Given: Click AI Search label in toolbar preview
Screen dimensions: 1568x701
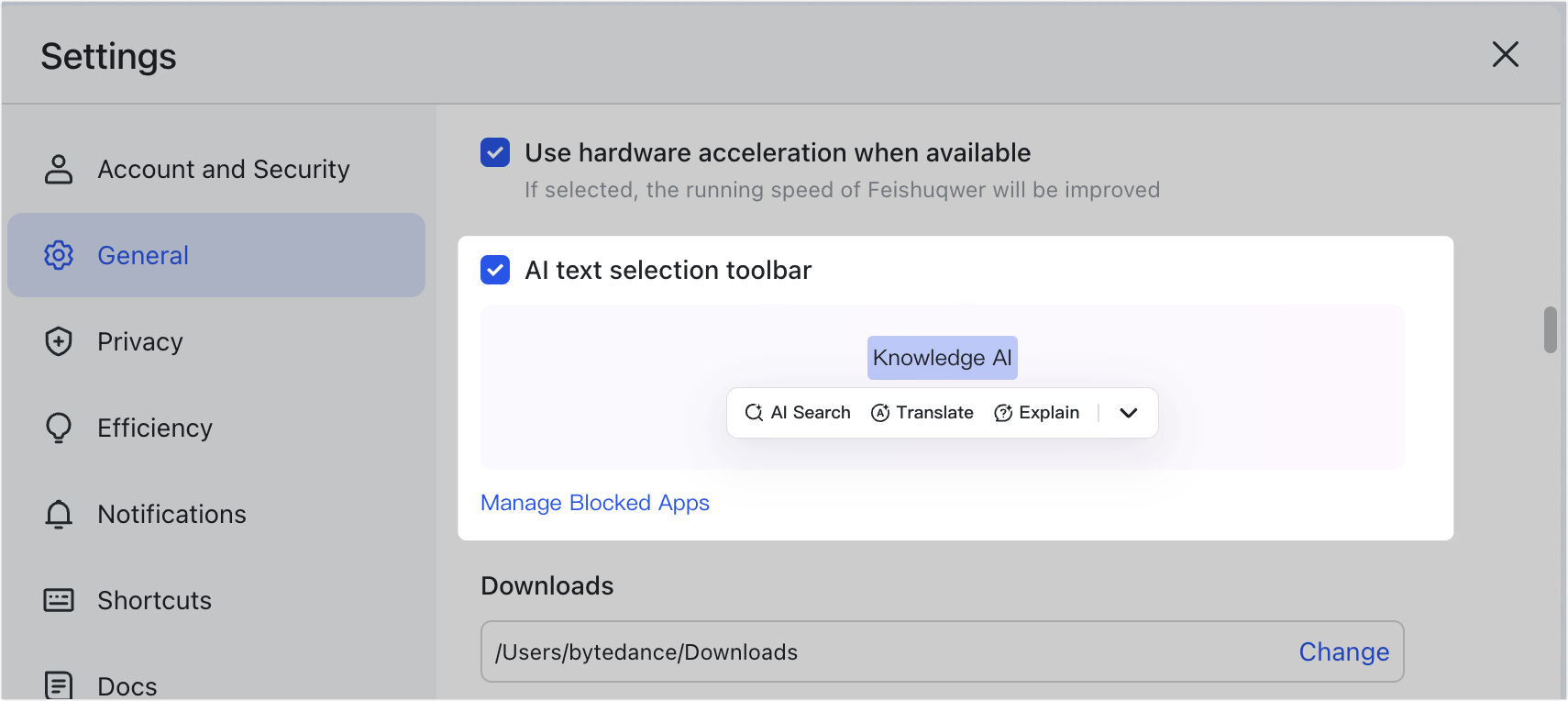Looking at the screenshot, I should point(811,413).
